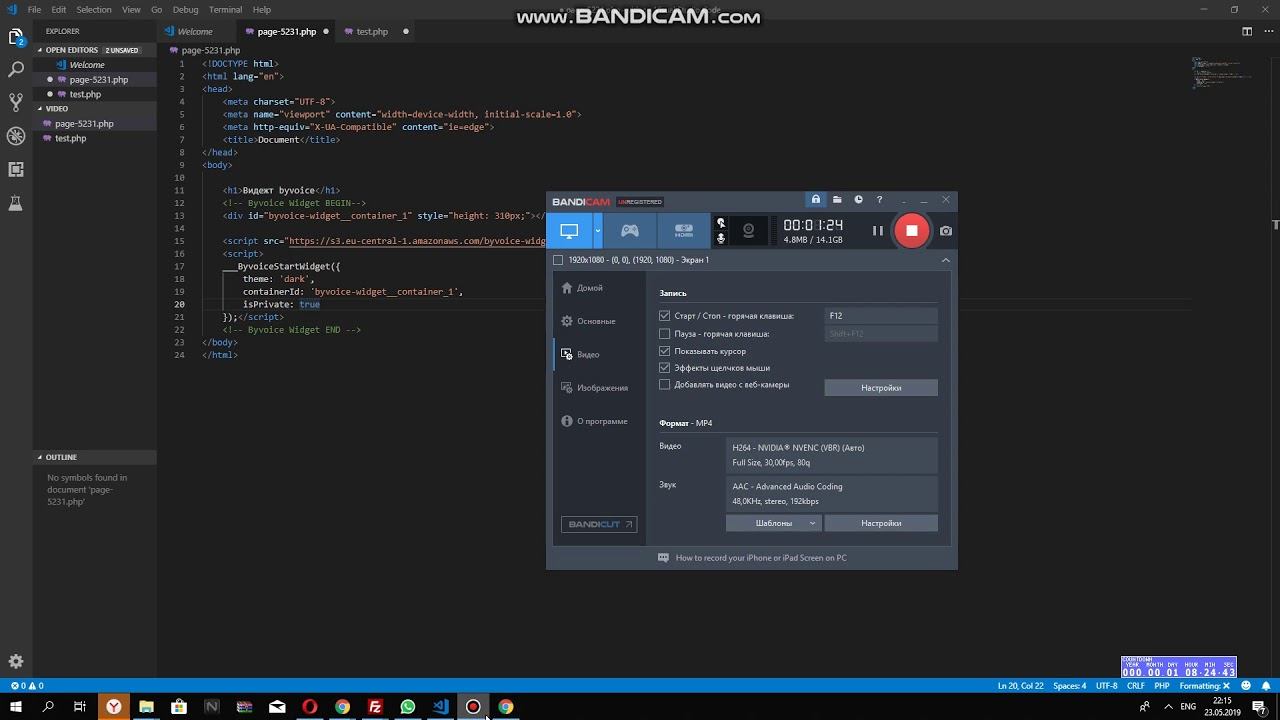Open screen mode dropdown arrow in Bandicam
The height and width of the screenshot is (720, 1280).
[x=597, y=231]
